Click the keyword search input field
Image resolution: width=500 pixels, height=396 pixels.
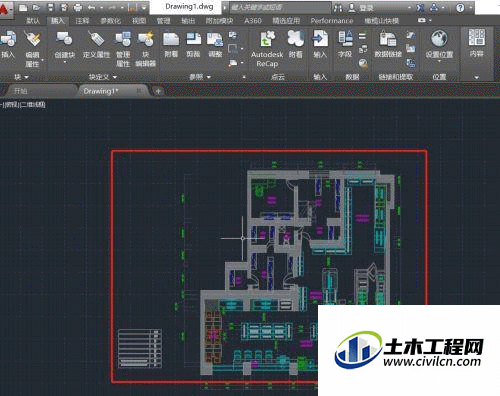pos(279,7)
